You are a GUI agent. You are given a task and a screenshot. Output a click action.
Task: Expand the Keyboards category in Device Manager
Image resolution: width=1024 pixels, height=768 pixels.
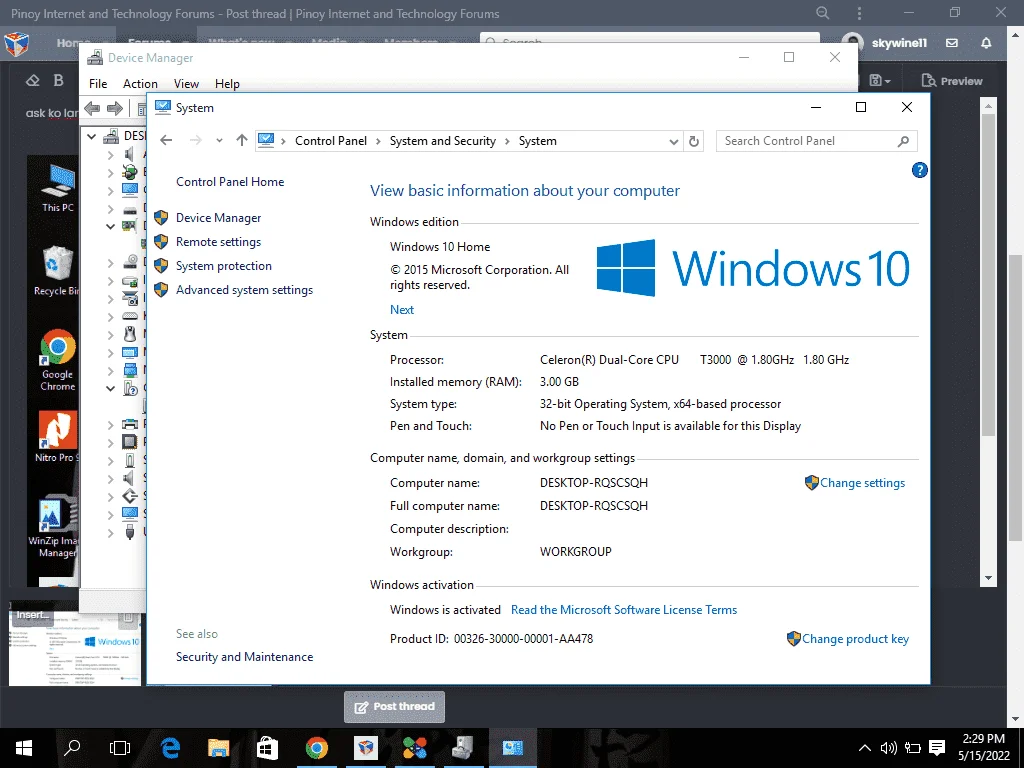point(110,316)
